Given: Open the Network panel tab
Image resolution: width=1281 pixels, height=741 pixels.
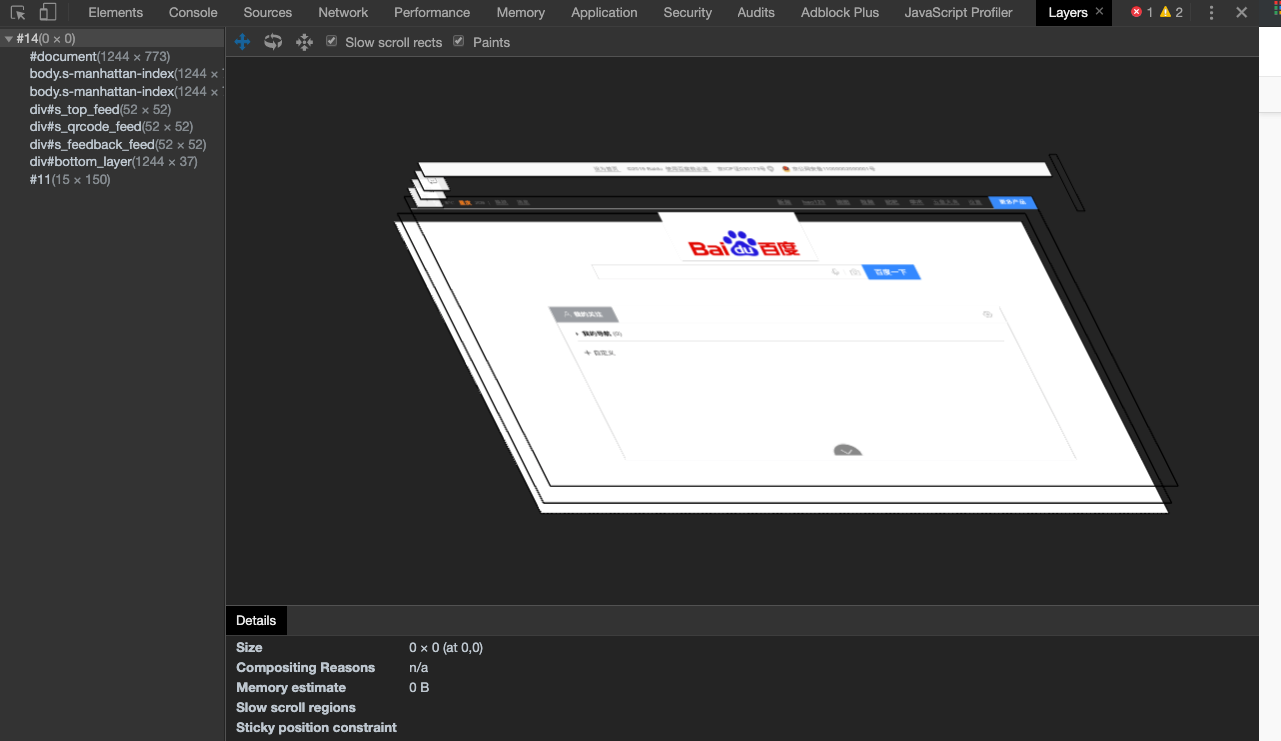Looking at the screenshot, I should click(x=343, y=13).
